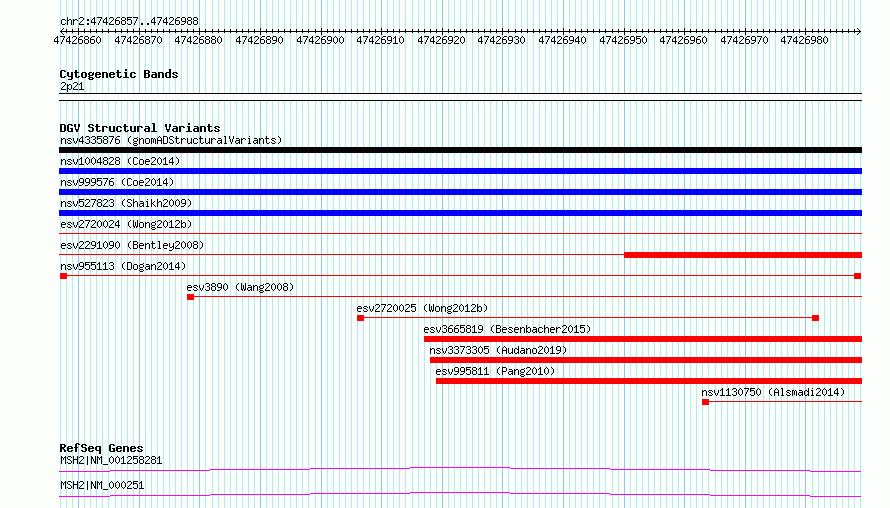Open the MSH2|NM_001258281 transcript label
This screenshot has height=508, width=890.
click(x=111, y=460)
